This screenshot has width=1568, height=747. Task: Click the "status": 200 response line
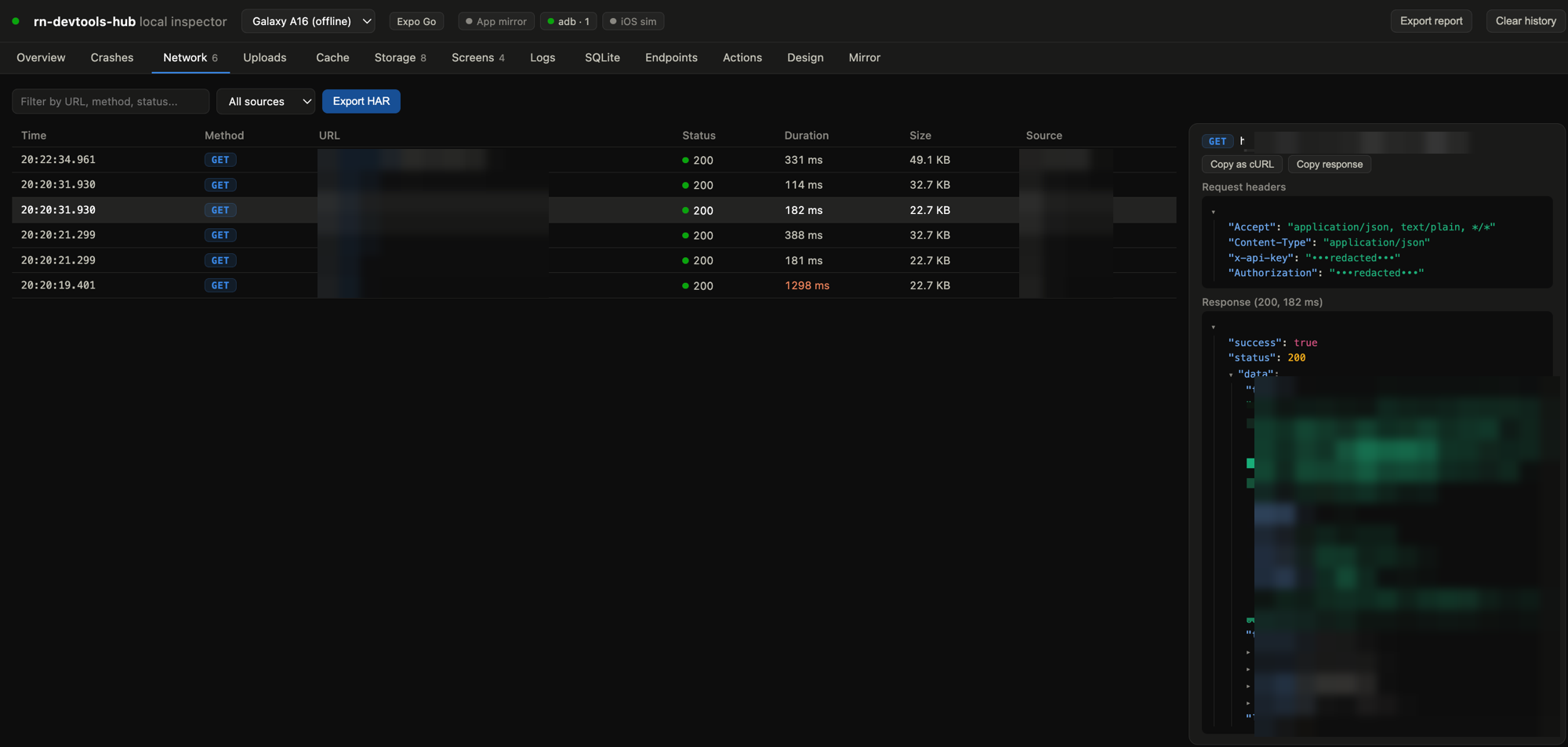coord(1267,357)
